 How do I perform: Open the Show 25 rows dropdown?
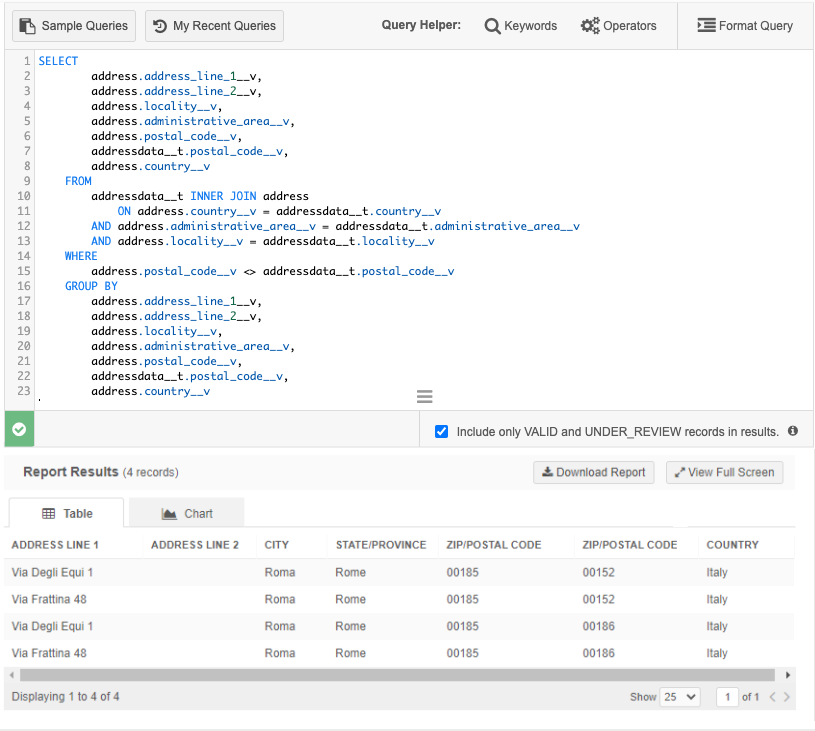coord(680,697)
